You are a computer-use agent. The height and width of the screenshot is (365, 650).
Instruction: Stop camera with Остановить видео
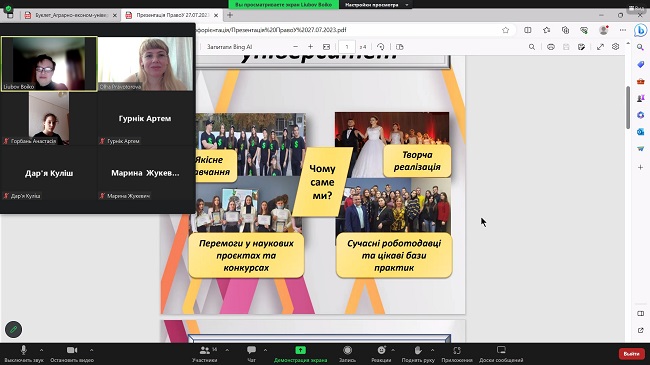tap(72, 354)
